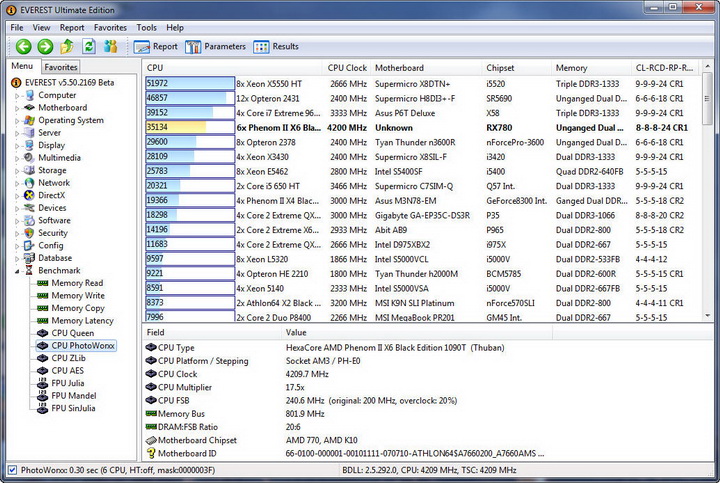Open the Memory Latency benchmark
The height and width of the screenshot is (483, 720).
point(75,320)
